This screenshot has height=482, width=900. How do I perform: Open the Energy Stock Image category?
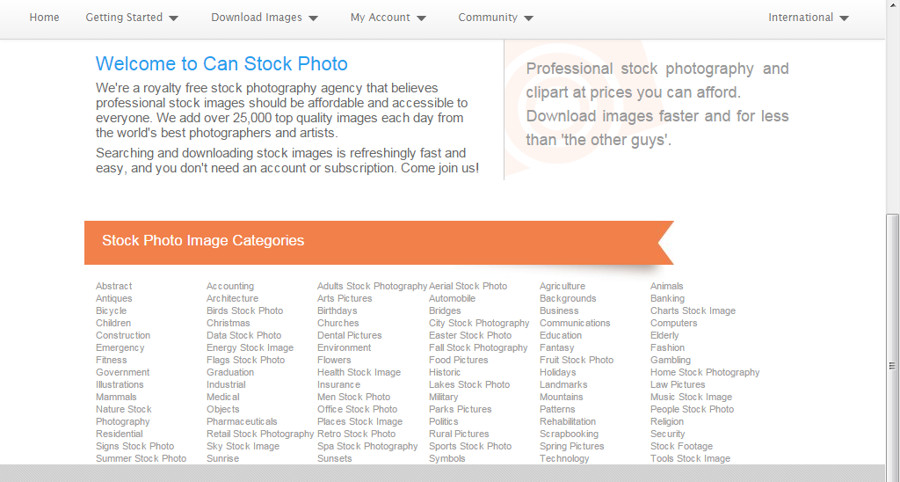[x=250, y=348]
